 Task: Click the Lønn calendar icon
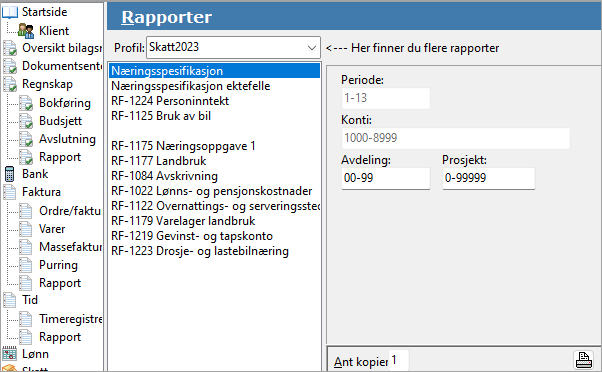coord(10,354)
